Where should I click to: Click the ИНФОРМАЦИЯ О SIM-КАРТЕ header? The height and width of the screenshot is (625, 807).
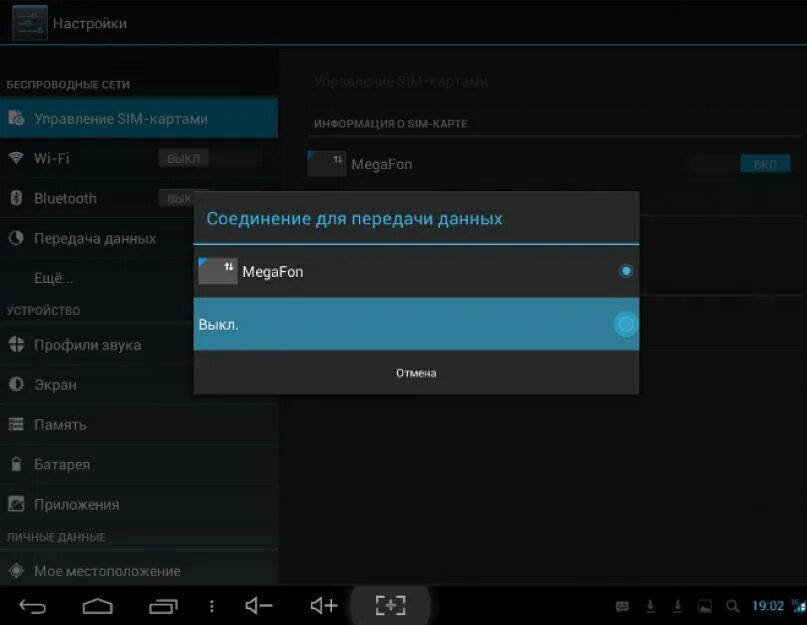[391, 124]
